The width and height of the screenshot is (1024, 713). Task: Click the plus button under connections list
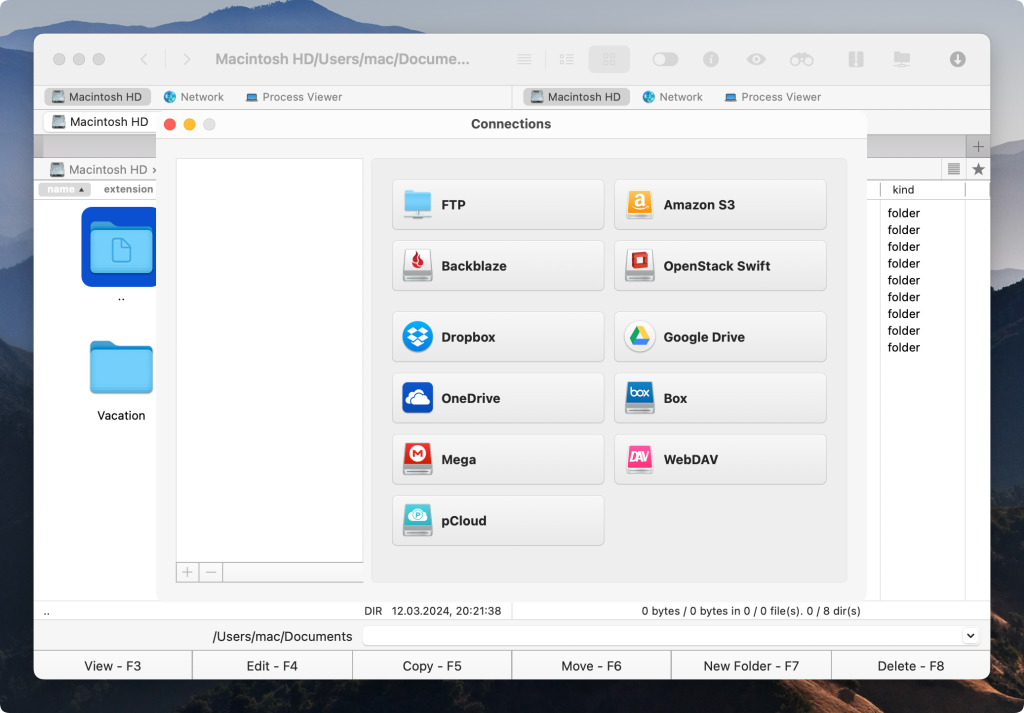coord(187,573)
